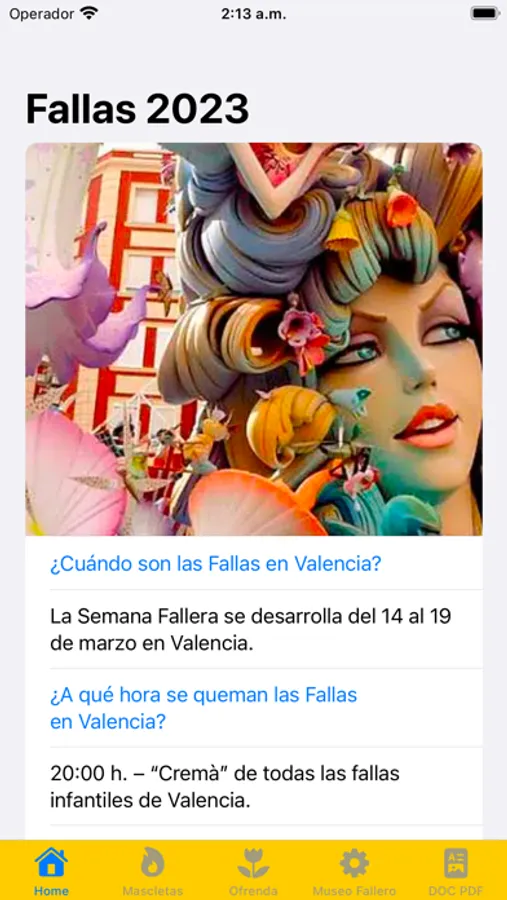507x900 pixels.
Task: Click the "Fallas 2023" page title
Action: (x=137, y=108)
